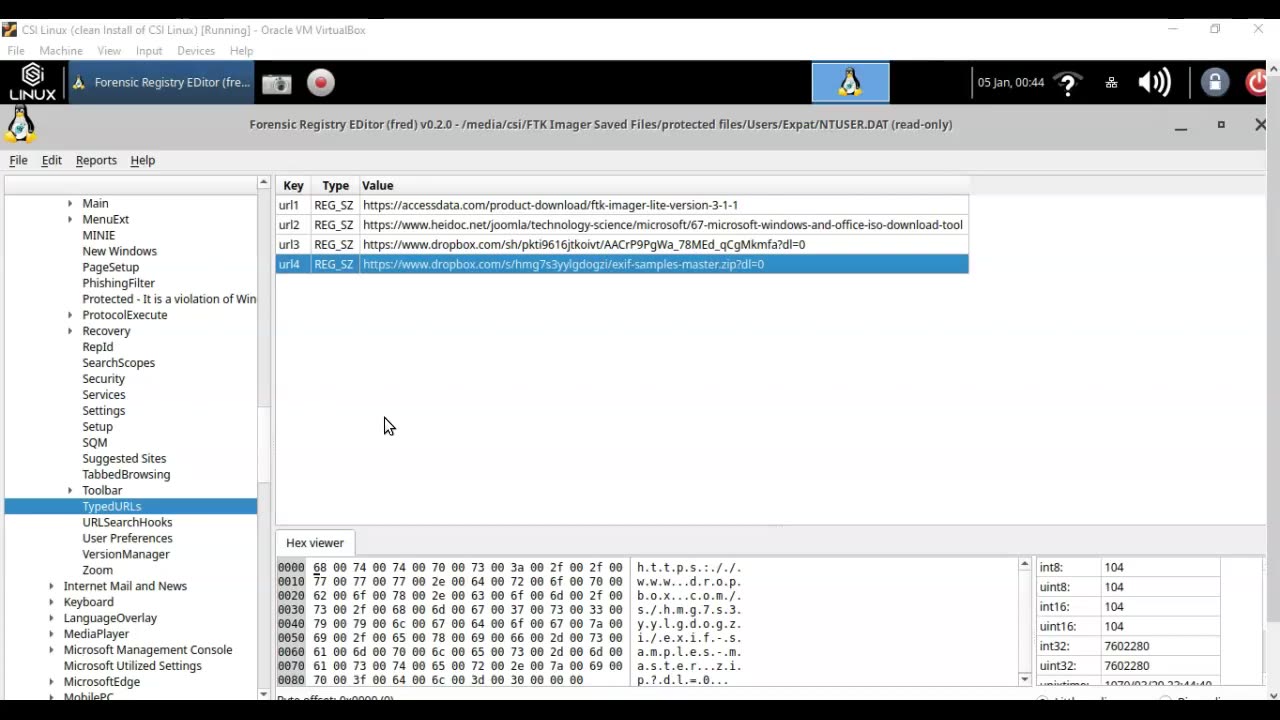This screenshot has width=1280, height=720.
Task: Click the Tux penguin icon in the taskbar
Action: 849,82
